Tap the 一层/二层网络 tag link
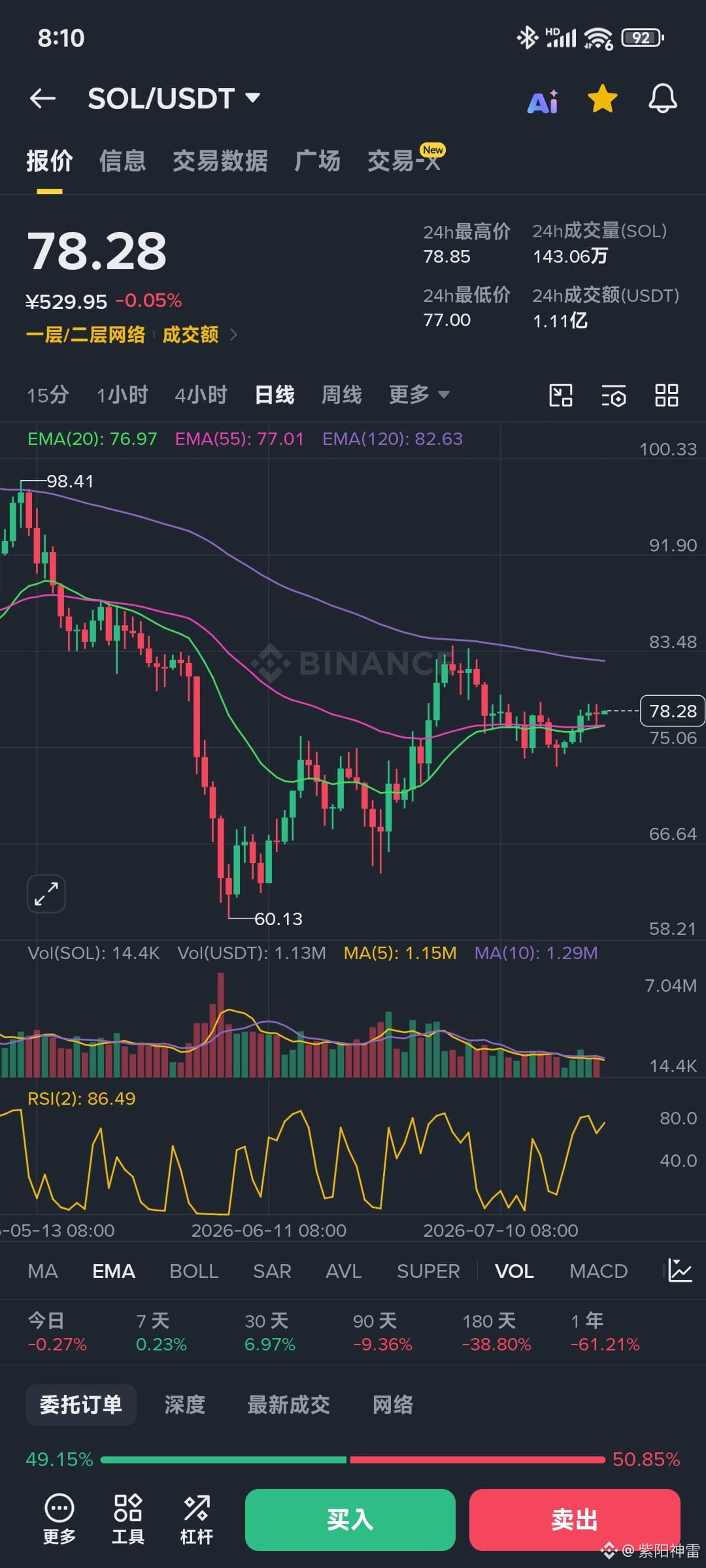This screenshot has height=1568, width=706. [x=86, y=335]
